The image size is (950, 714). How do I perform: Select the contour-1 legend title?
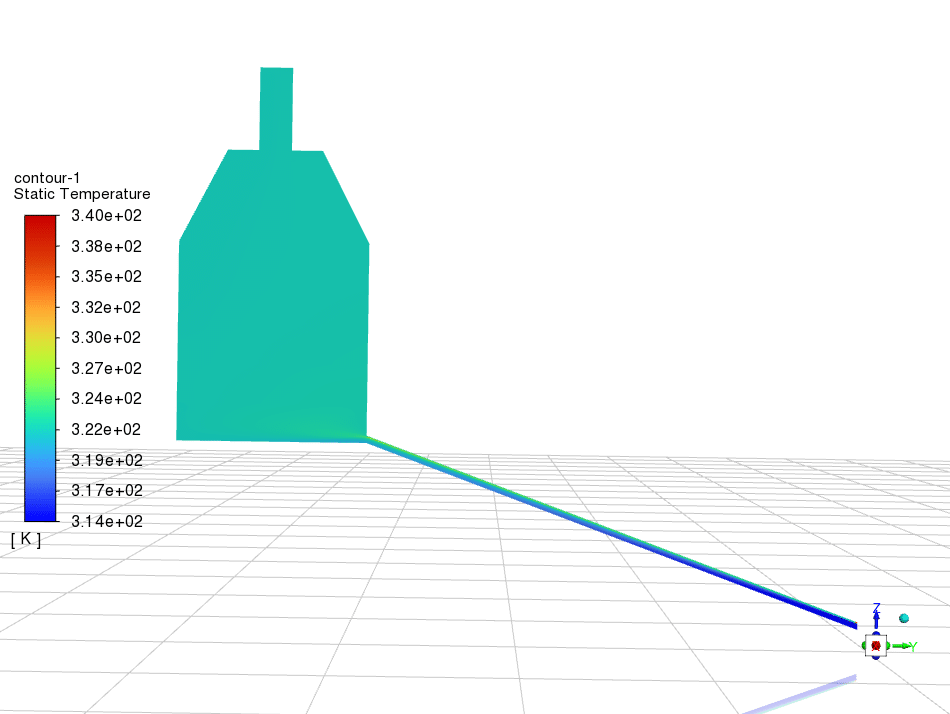point(47,178)
